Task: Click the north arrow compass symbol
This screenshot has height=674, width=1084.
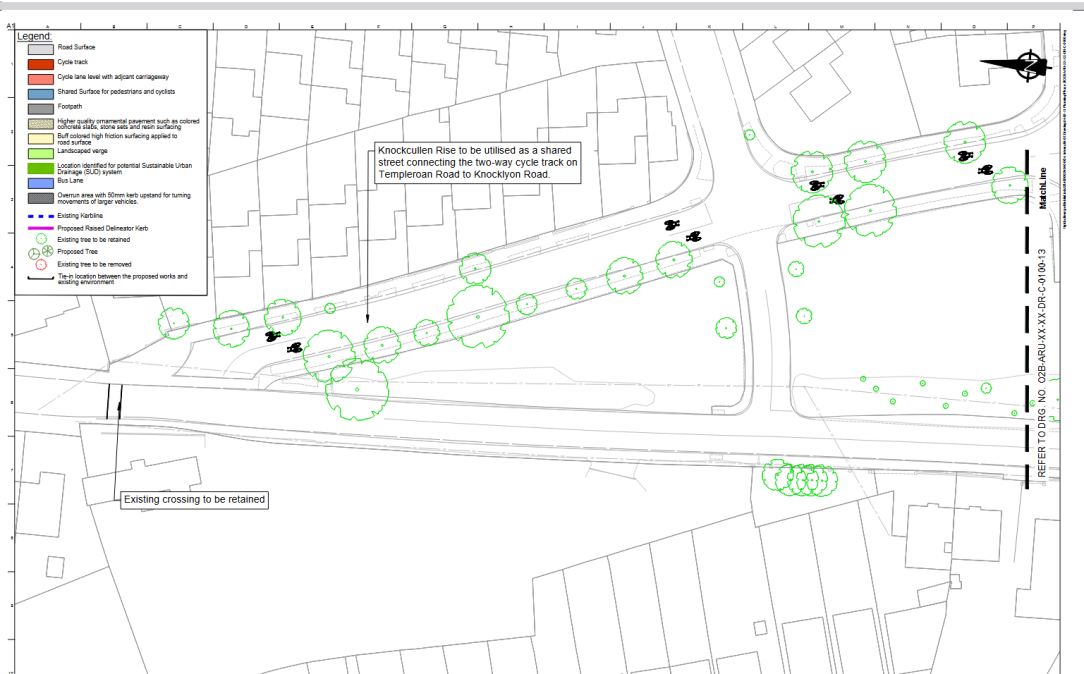Action: [x=1018, y=65]
